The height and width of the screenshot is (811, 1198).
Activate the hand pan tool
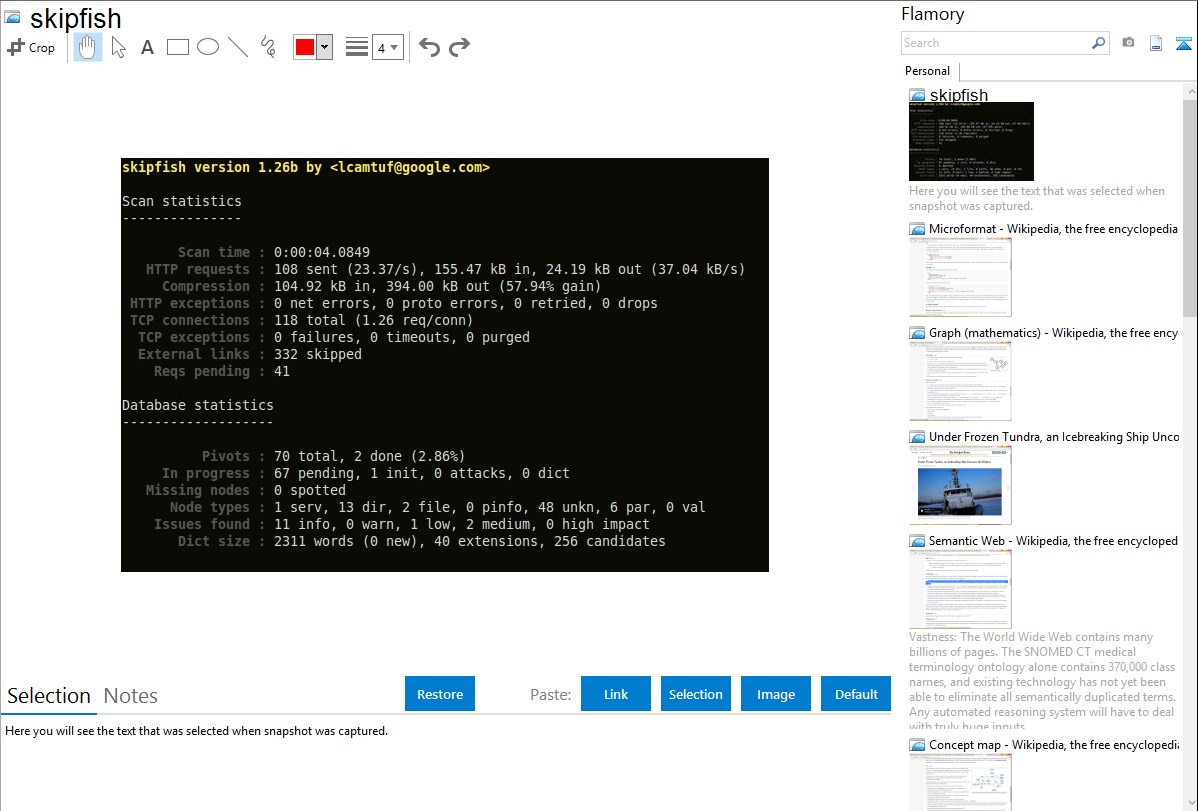(x=88, y=47)
